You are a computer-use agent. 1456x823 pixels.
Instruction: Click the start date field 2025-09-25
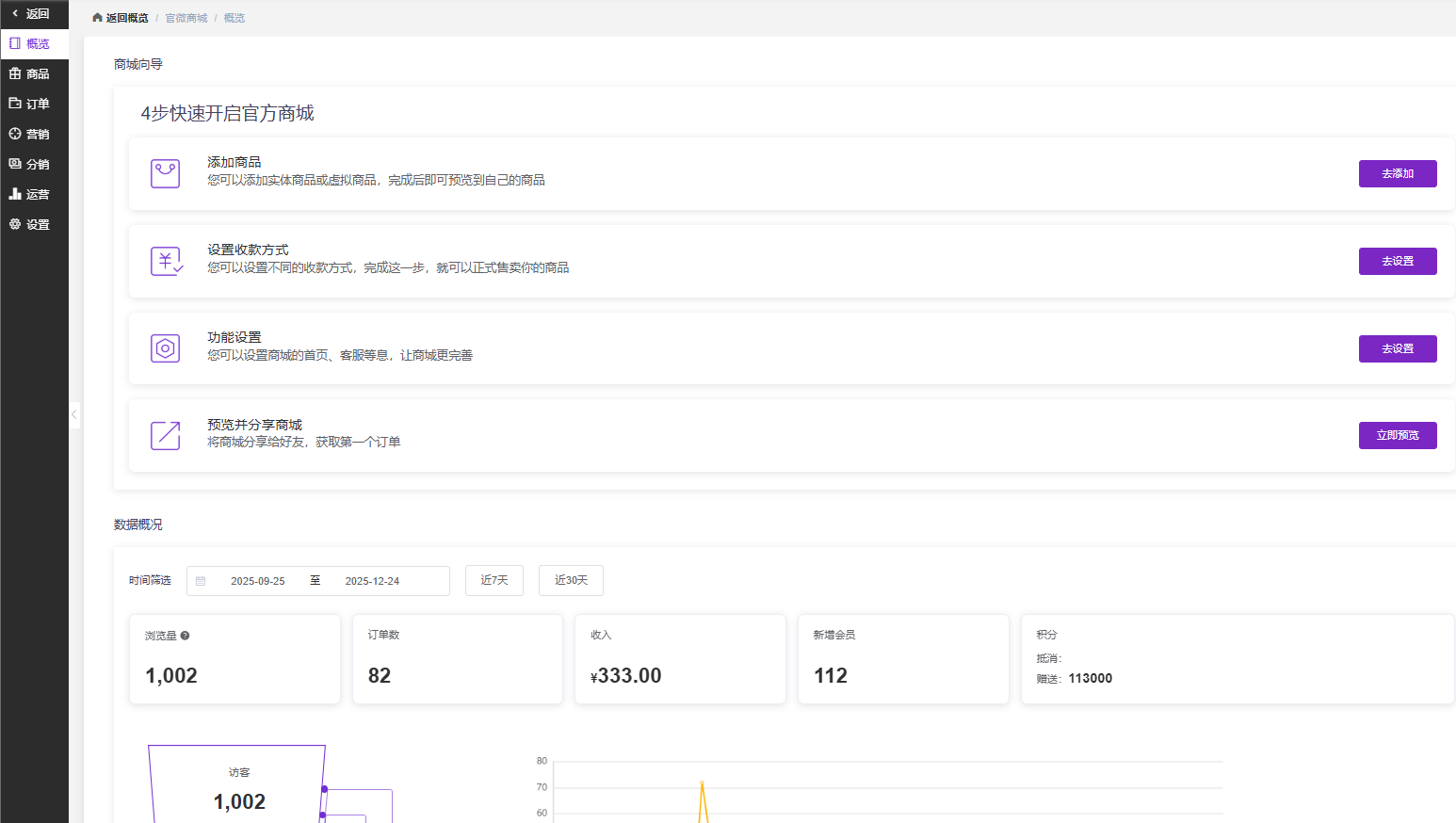(257, 581)
